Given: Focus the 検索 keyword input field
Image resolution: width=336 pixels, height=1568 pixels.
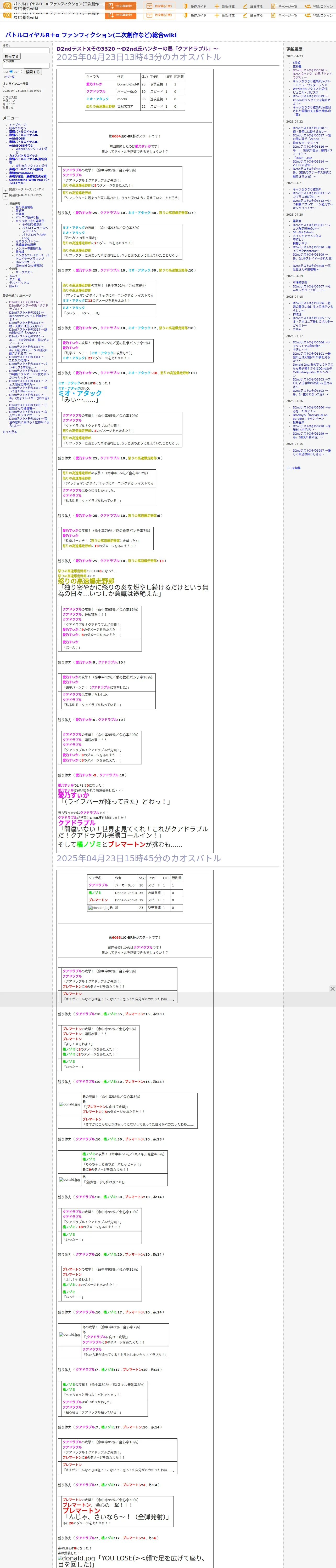Looking at the screenshot, I should click(x=26, y=50).
